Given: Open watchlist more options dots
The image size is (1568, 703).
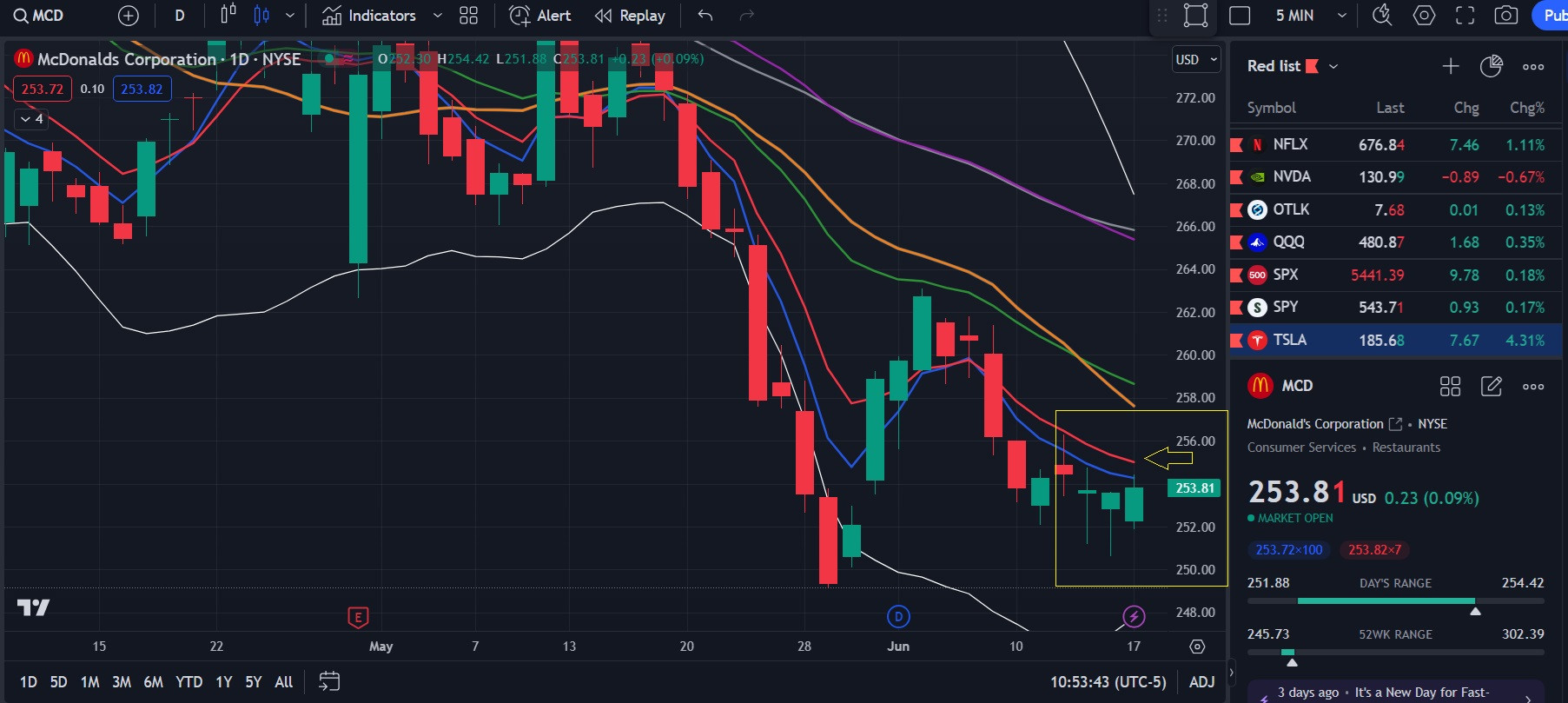Looking at the screenshot, I should 1533,66.
